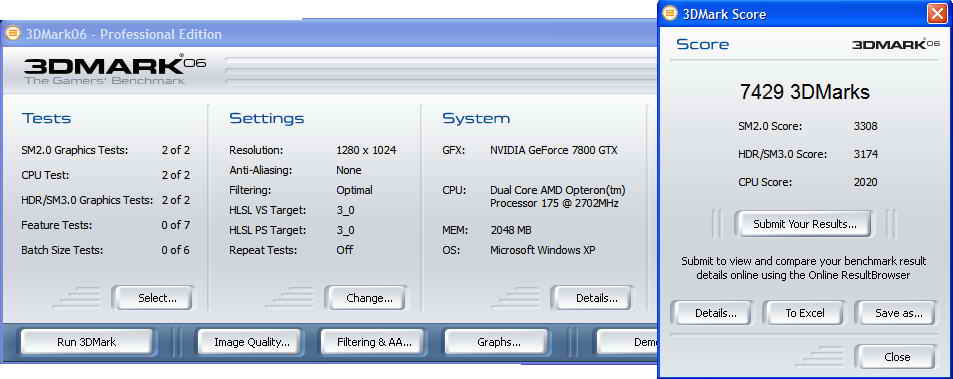Click the Repeat Tests value Off

point(345,250)
